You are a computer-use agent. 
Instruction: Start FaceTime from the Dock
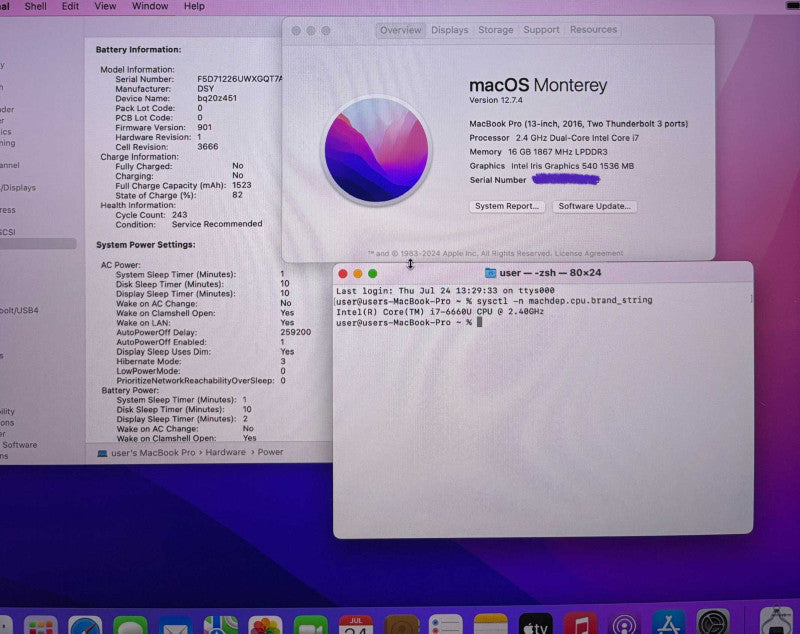point(311,625)
